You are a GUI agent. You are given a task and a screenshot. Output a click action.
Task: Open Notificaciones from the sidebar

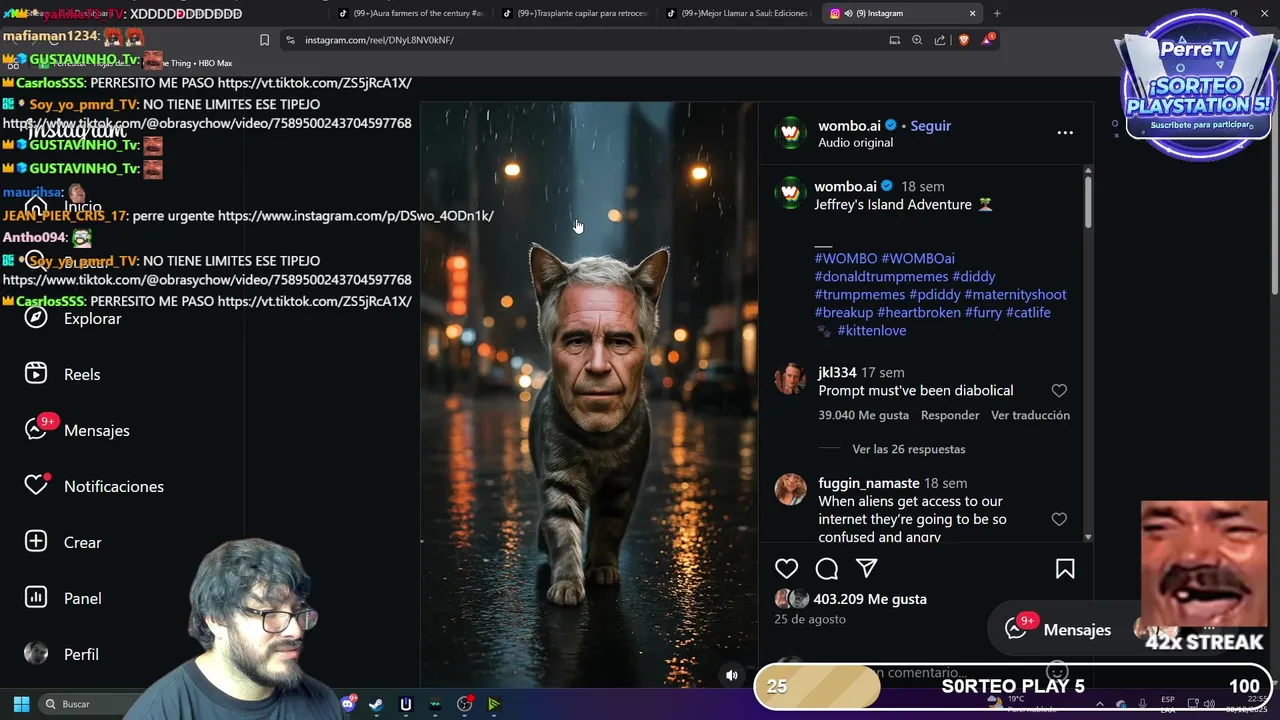coord(94,486)
